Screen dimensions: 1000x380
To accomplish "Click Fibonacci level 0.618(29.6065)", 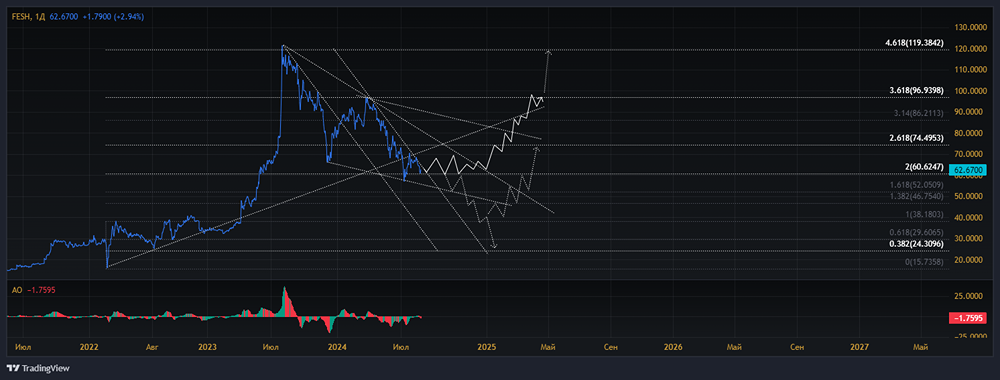I will click(x=916, y=233).
